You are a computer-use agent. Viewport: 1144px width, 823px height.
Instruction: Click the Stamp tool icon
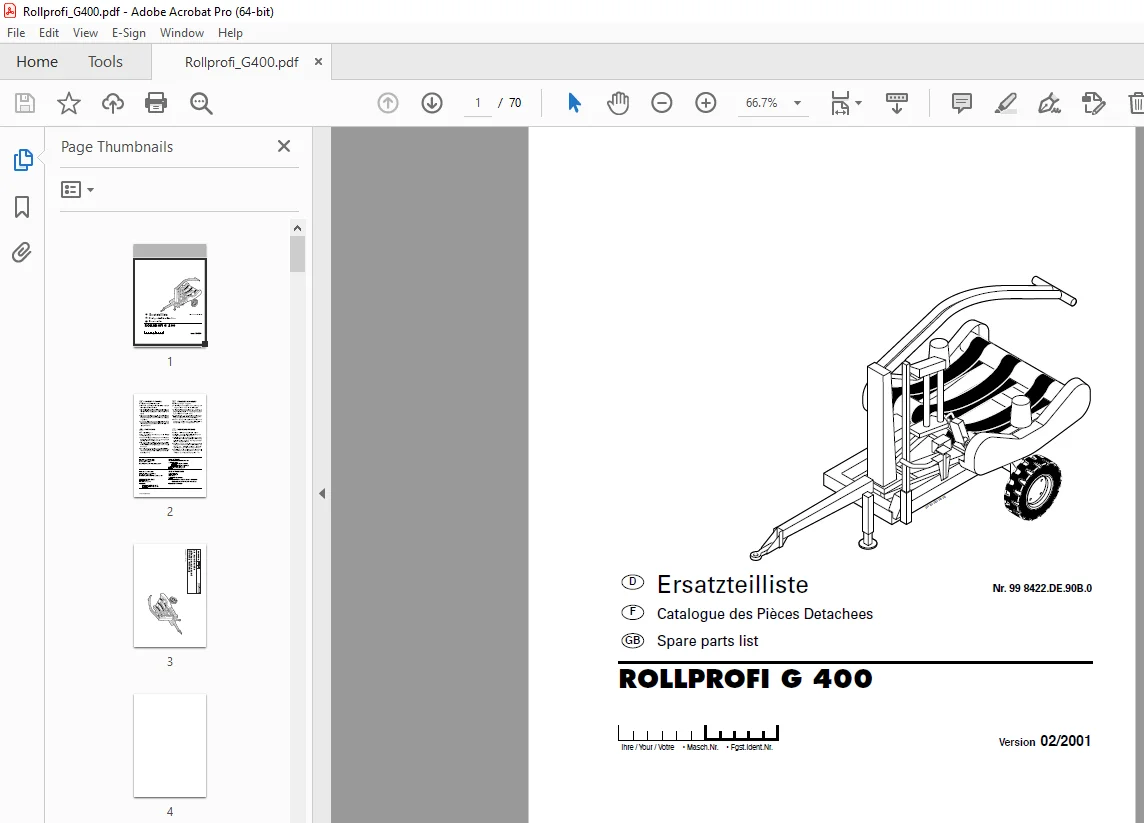pyautogui.click(x=1093, y=103)
